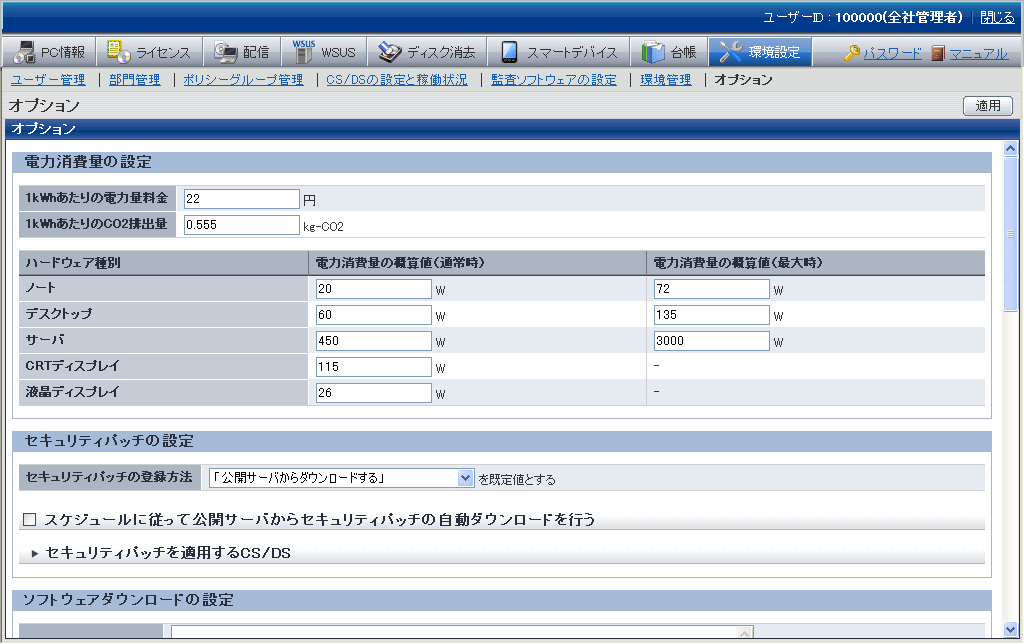
Task: Select the 配信 tab icon
Action: [225, 53]
